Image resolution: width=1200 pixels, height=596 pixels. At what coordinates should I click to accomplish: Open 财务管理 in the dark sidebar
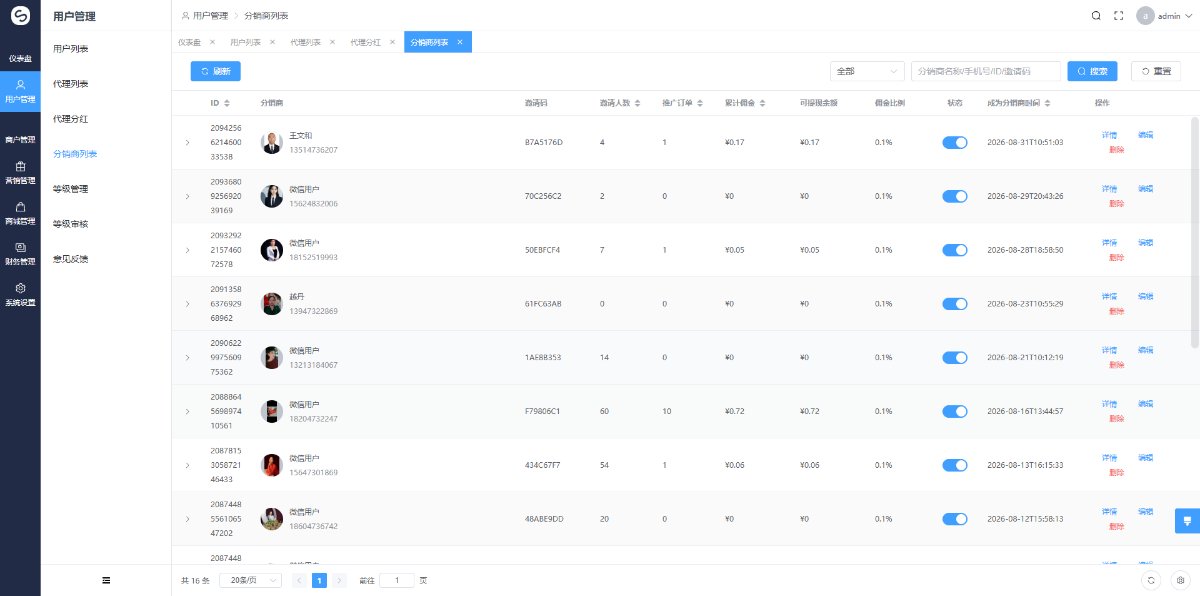coord(20,253)
